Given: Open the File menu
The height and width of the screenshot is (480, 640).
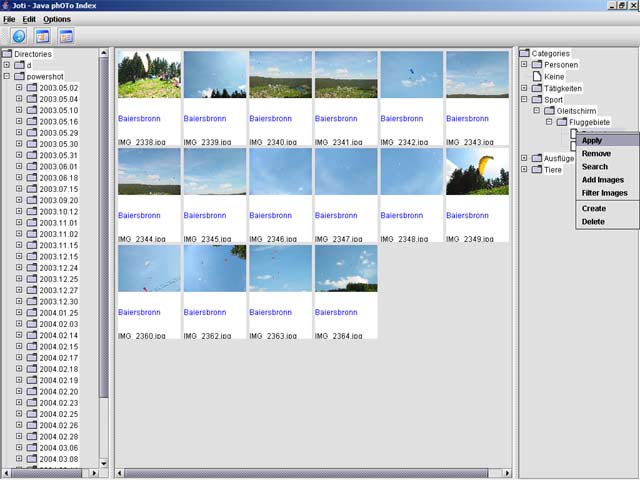Looking at the screenshot, I should pyautogui.click(x=9, y=19).
